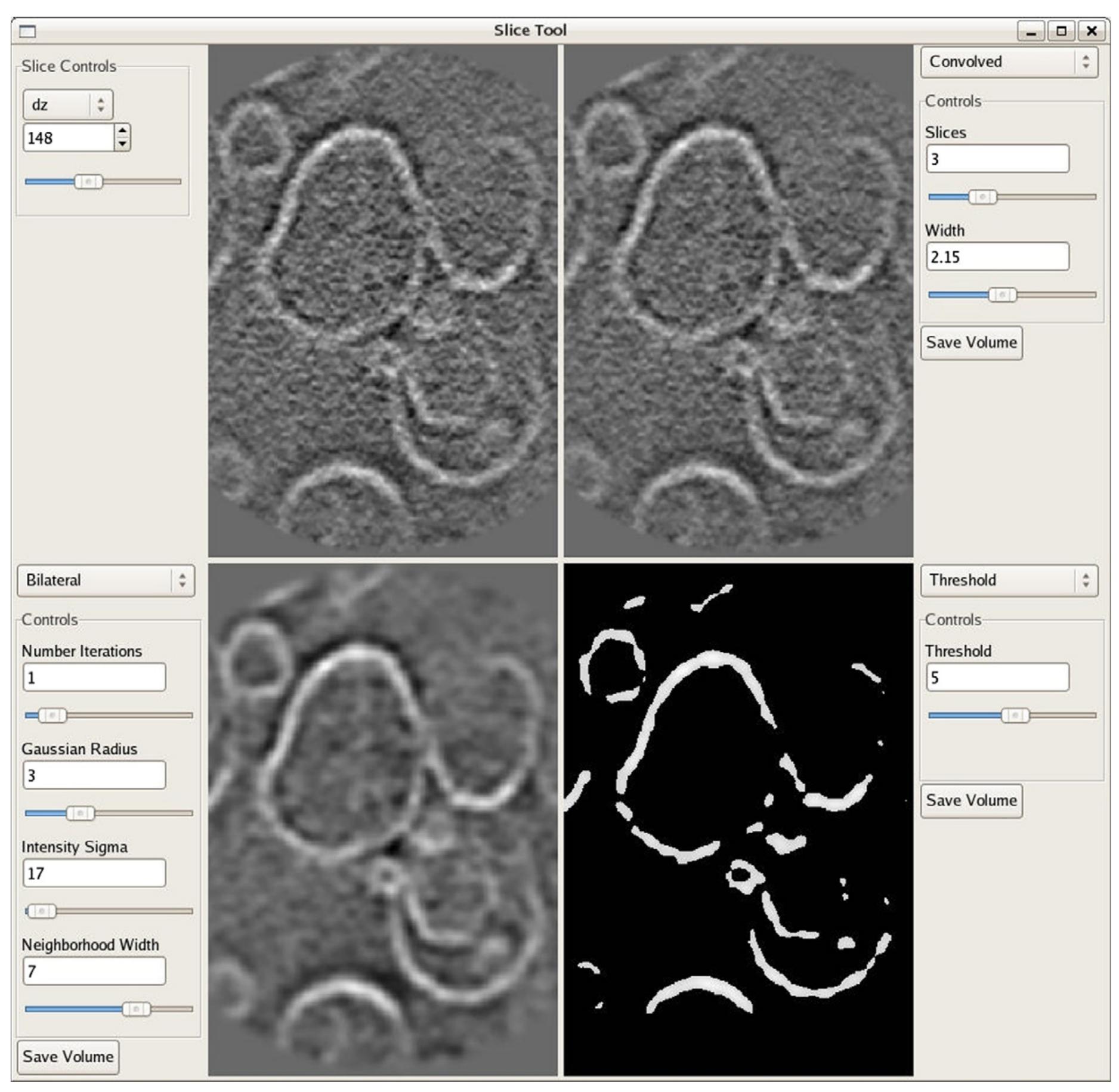Image resolution: width=1119 pixels, height=1092 pixels.
Task: Click Save Volume under Threshold controls
Action: (970, 800)
